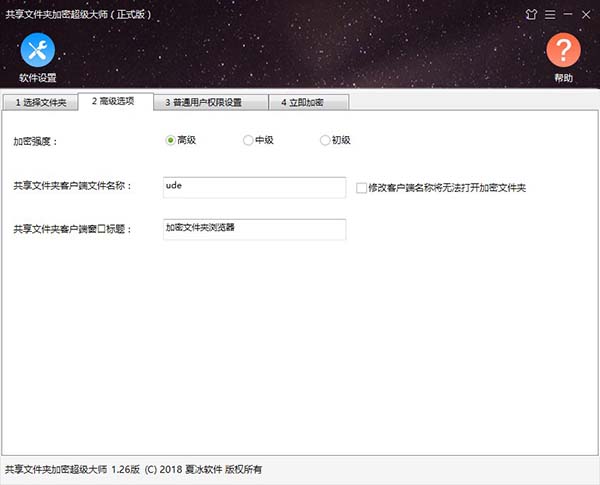Screen dimensions: 600x485
Task: Close the application window
Action: pyautogui.click(x=586, y=15)
